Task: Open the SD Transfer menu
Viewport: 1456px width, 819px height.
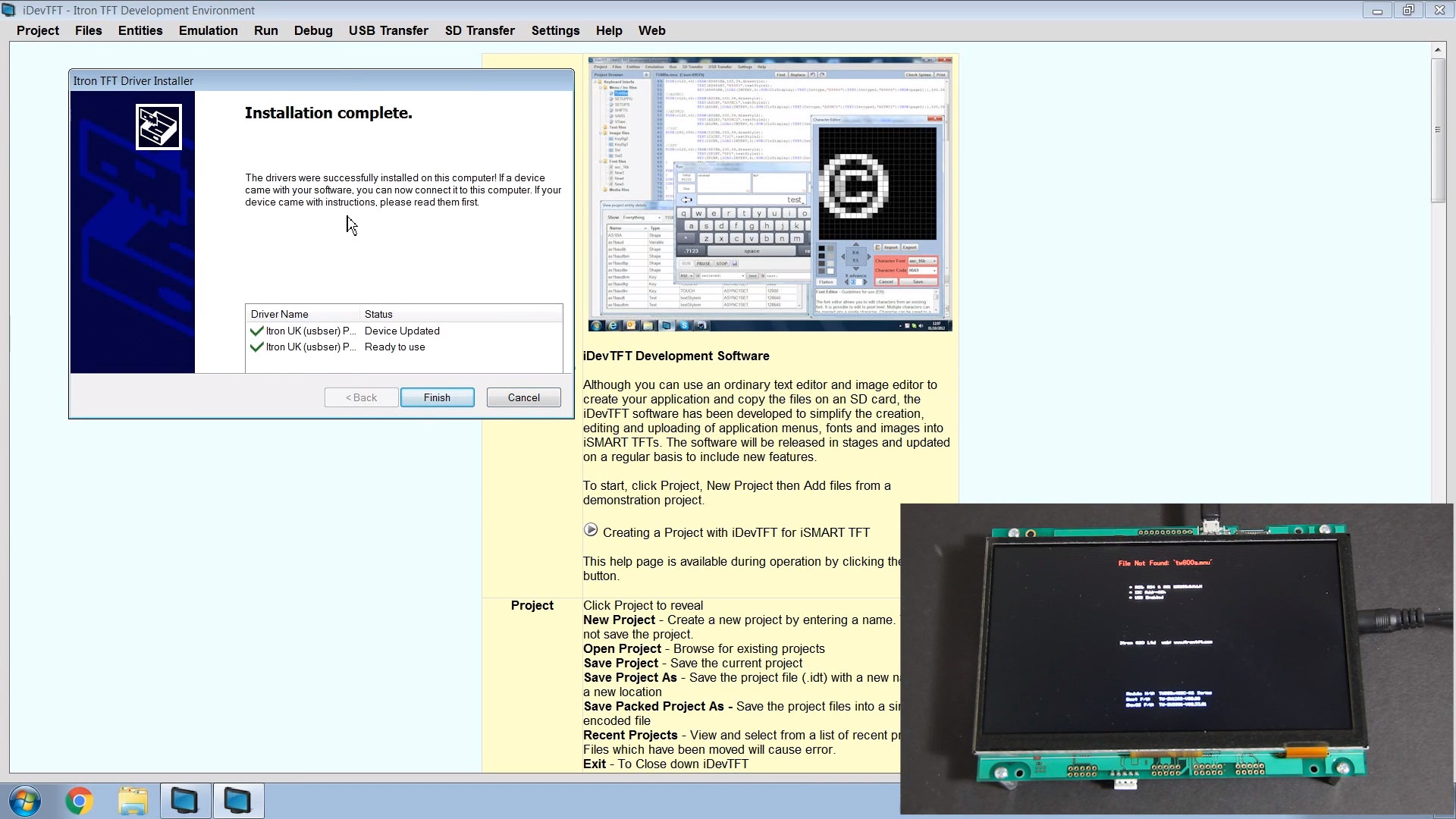Action: [479, 30]
